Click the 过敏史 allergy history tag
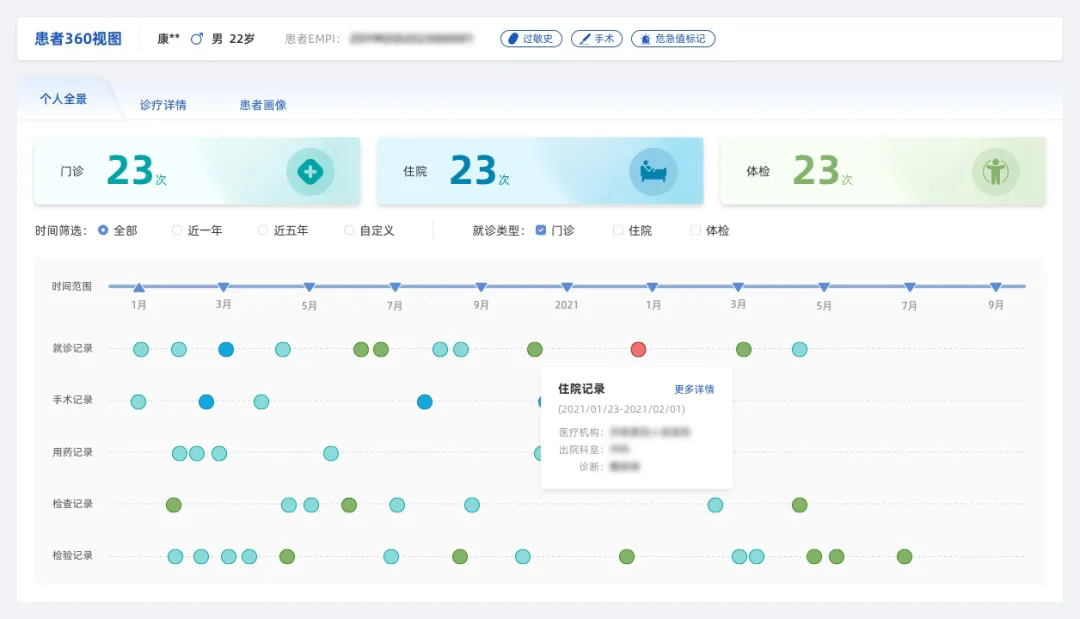 (x=531, y=39)
